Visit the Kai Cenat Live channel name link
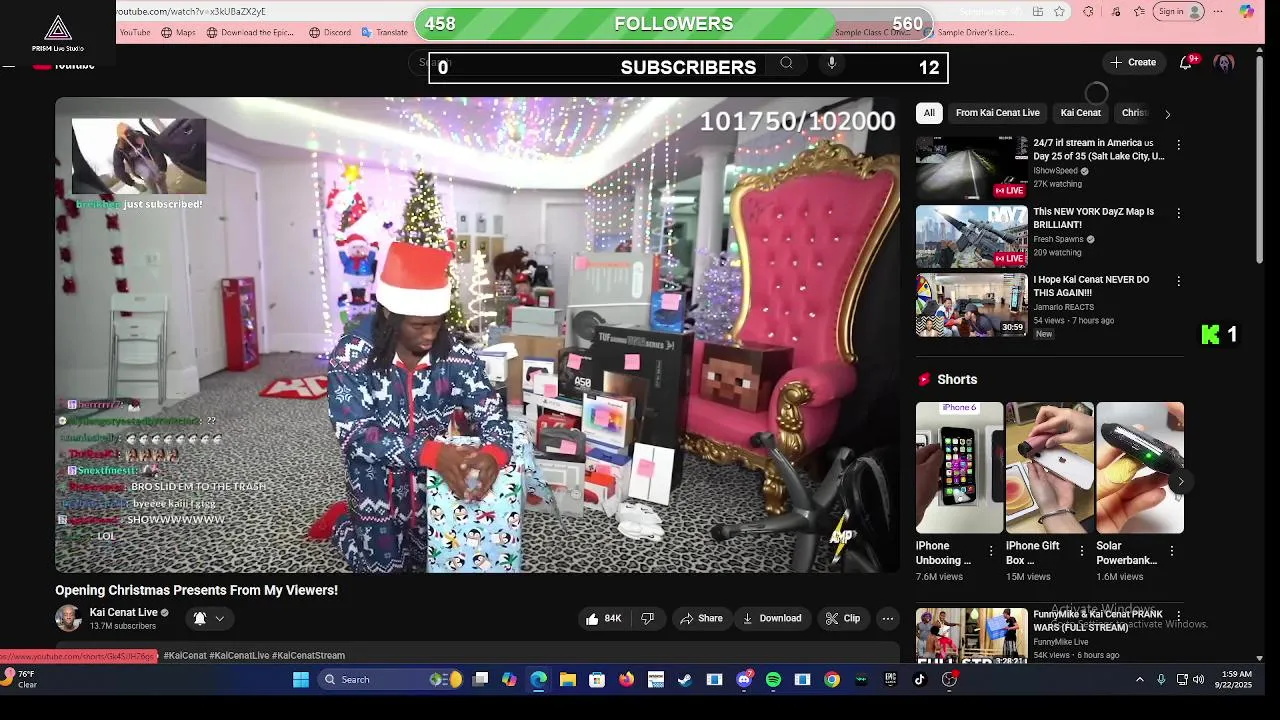 [124, 612]
